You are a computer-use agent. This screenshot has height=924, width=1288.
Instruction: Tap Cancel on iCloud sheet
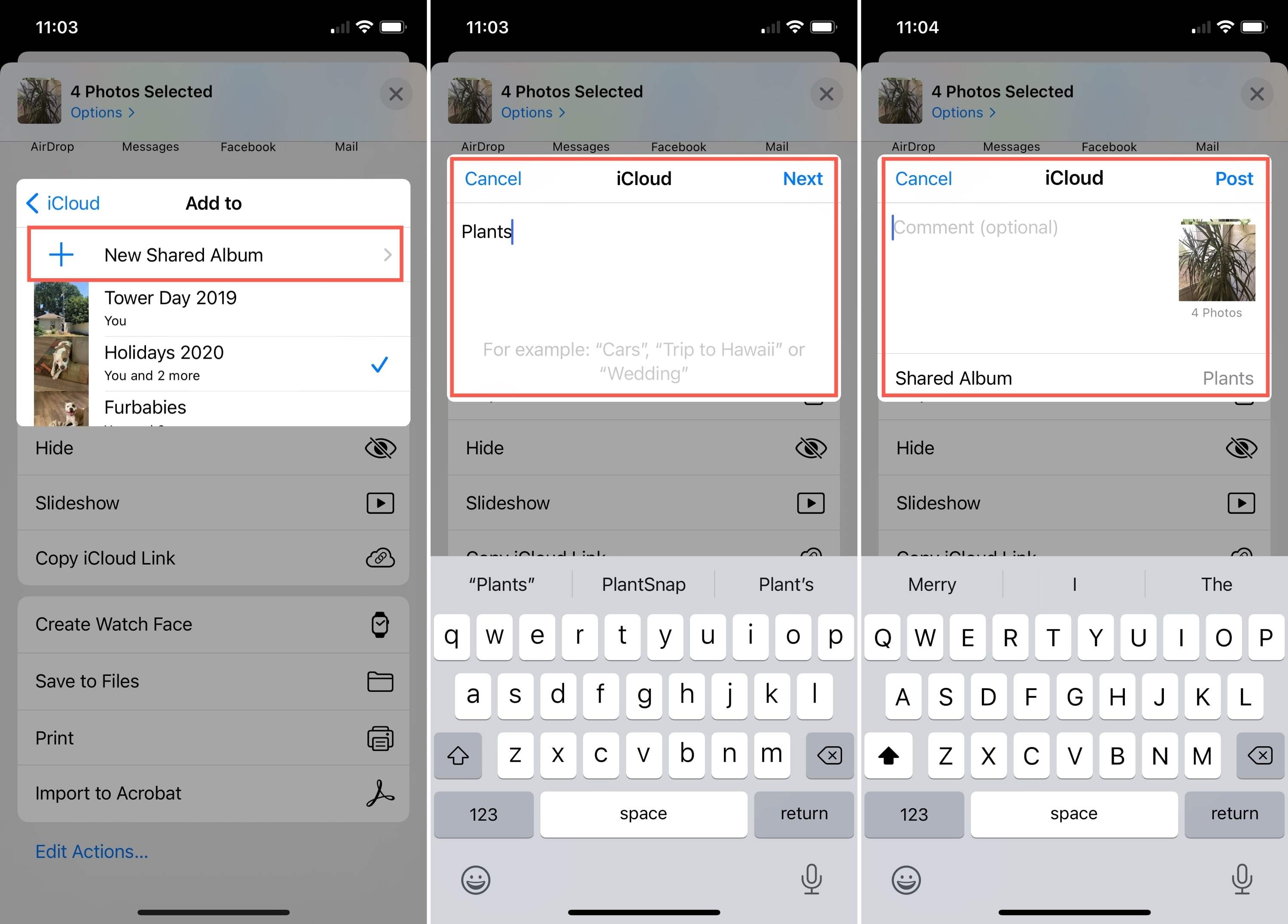click(x=493, y=178)
